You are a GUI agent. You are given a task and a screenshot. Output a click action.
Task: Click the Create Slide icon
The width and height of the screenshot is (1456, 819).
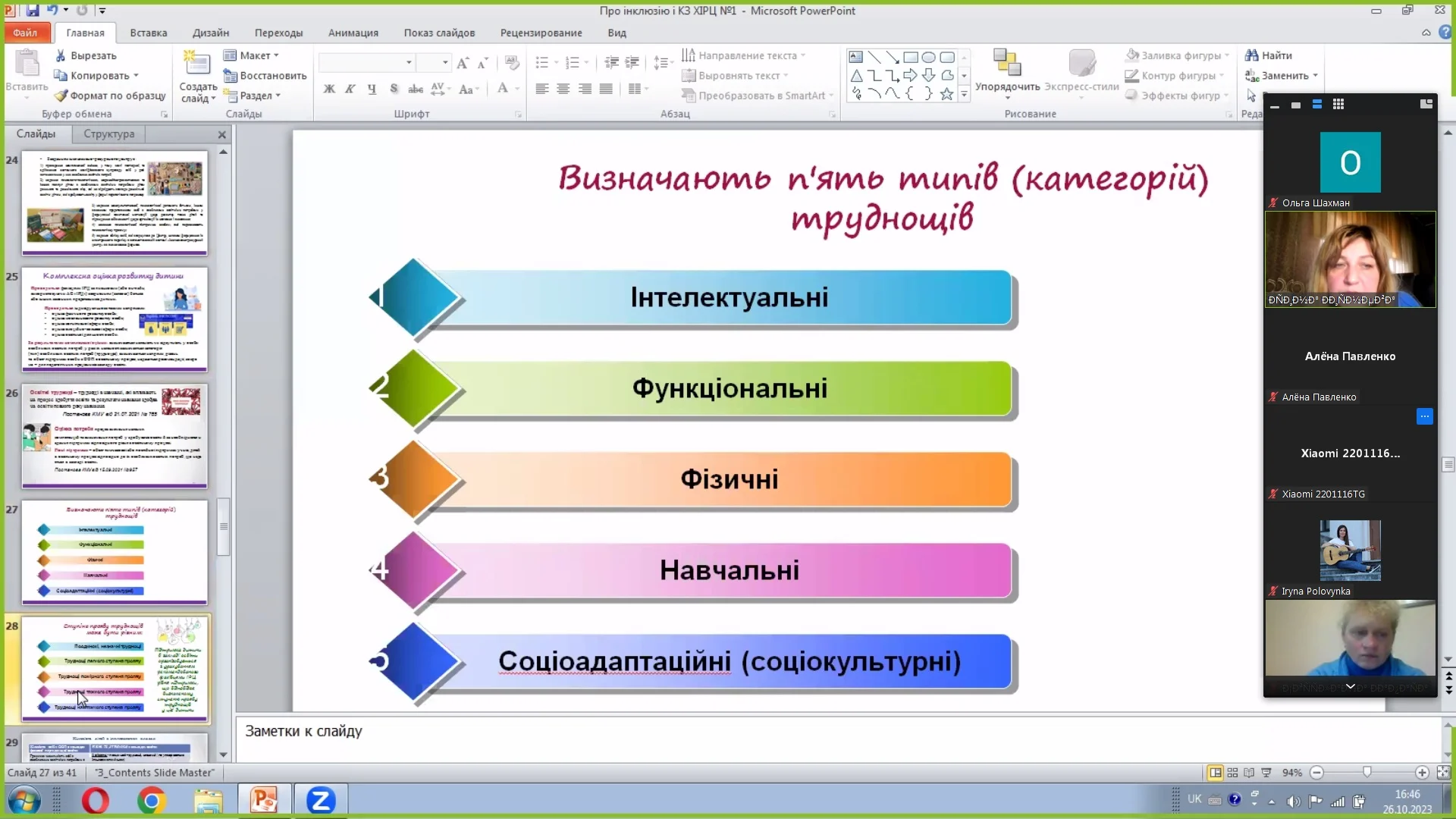[x=196, y=64]
